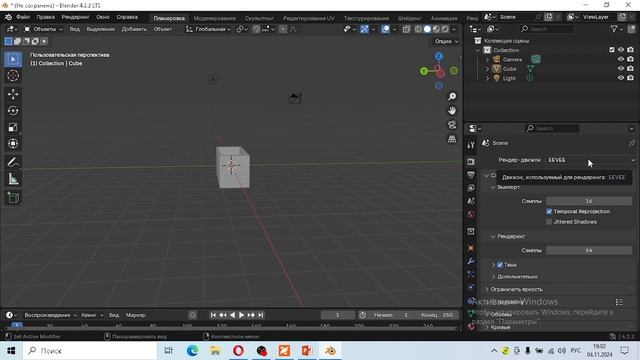Open the Опции dropdown in viewport

tap(446, 41)
